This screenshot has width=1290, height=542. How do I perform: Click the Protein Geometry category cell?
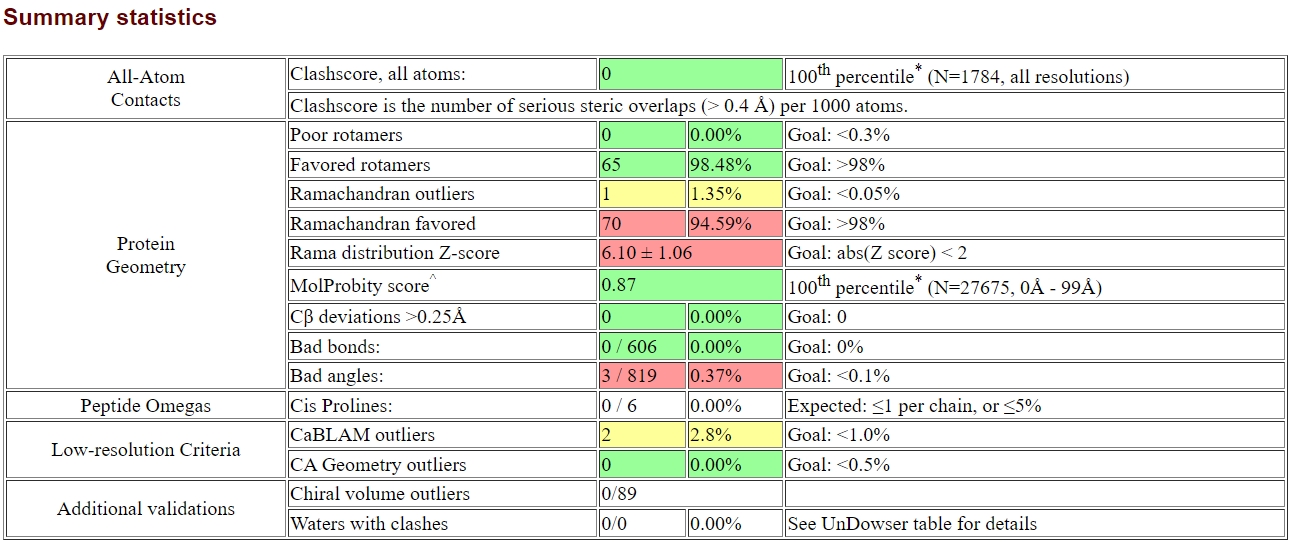tap(146, 255)
